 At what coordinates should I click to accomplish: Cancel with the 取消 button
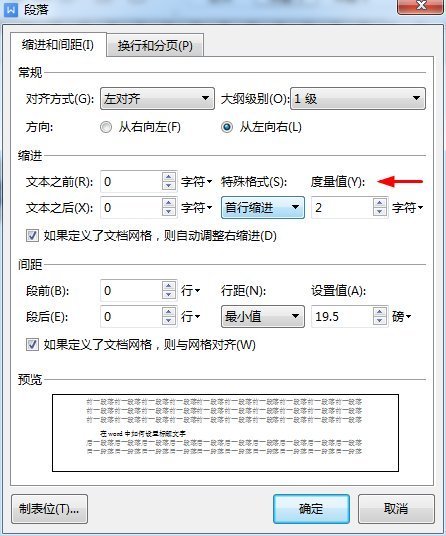point(396,509)
